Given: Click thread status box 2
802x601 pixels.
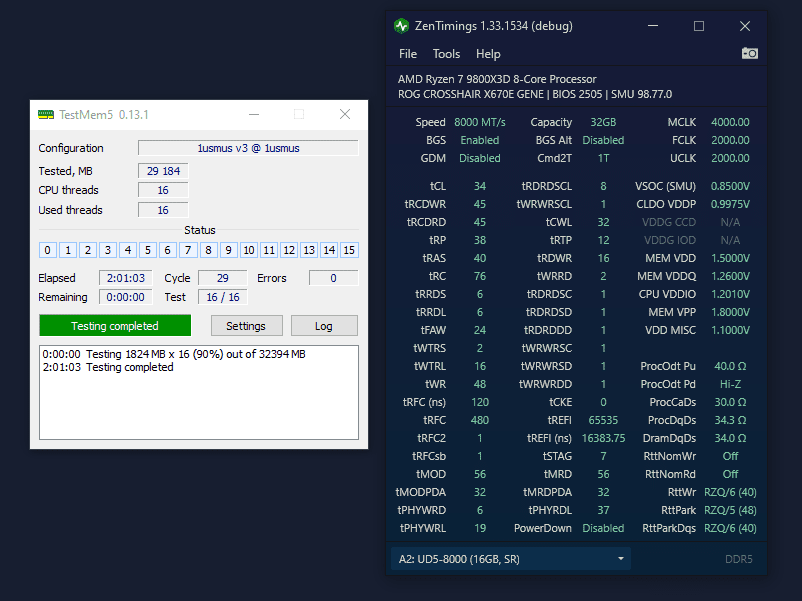Looking at the screenshot, I should pyautogui.click(x=87, y=250).
